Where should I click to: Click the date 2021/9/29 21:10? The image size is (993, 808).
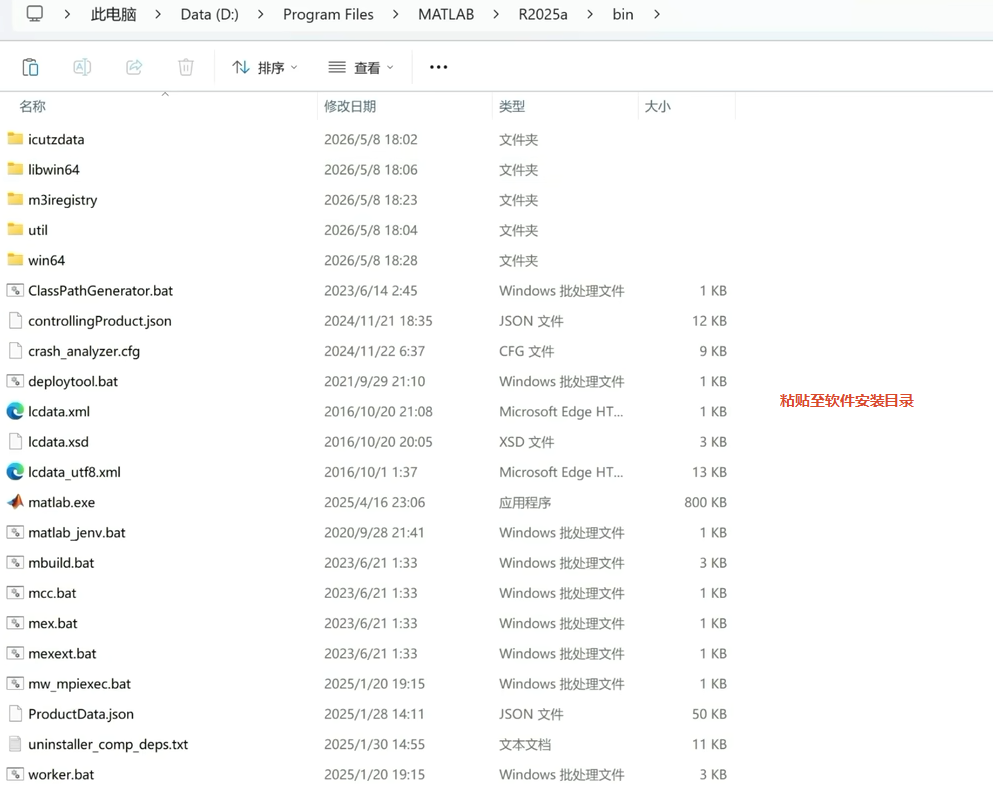[374, 381]
